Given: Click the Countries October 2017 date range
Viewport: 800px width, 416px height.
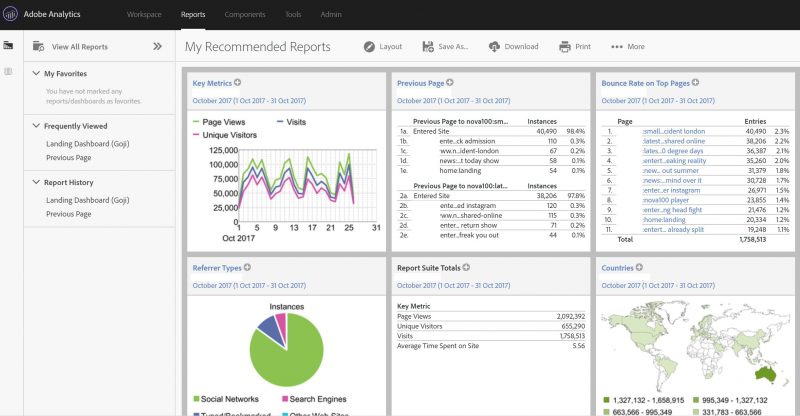Looking at the screenshot, I should tap(658, 285).
